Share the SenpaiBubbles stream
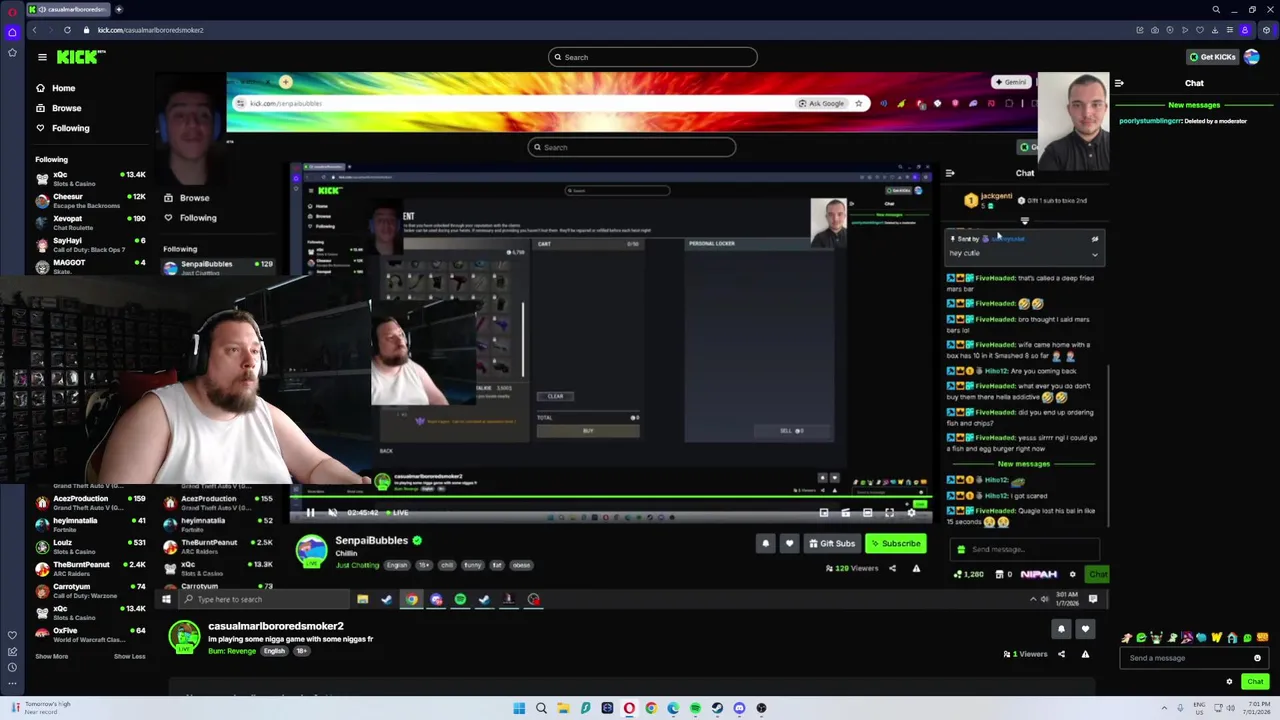This screenshot has height=720, width=1280. [893, 568]
